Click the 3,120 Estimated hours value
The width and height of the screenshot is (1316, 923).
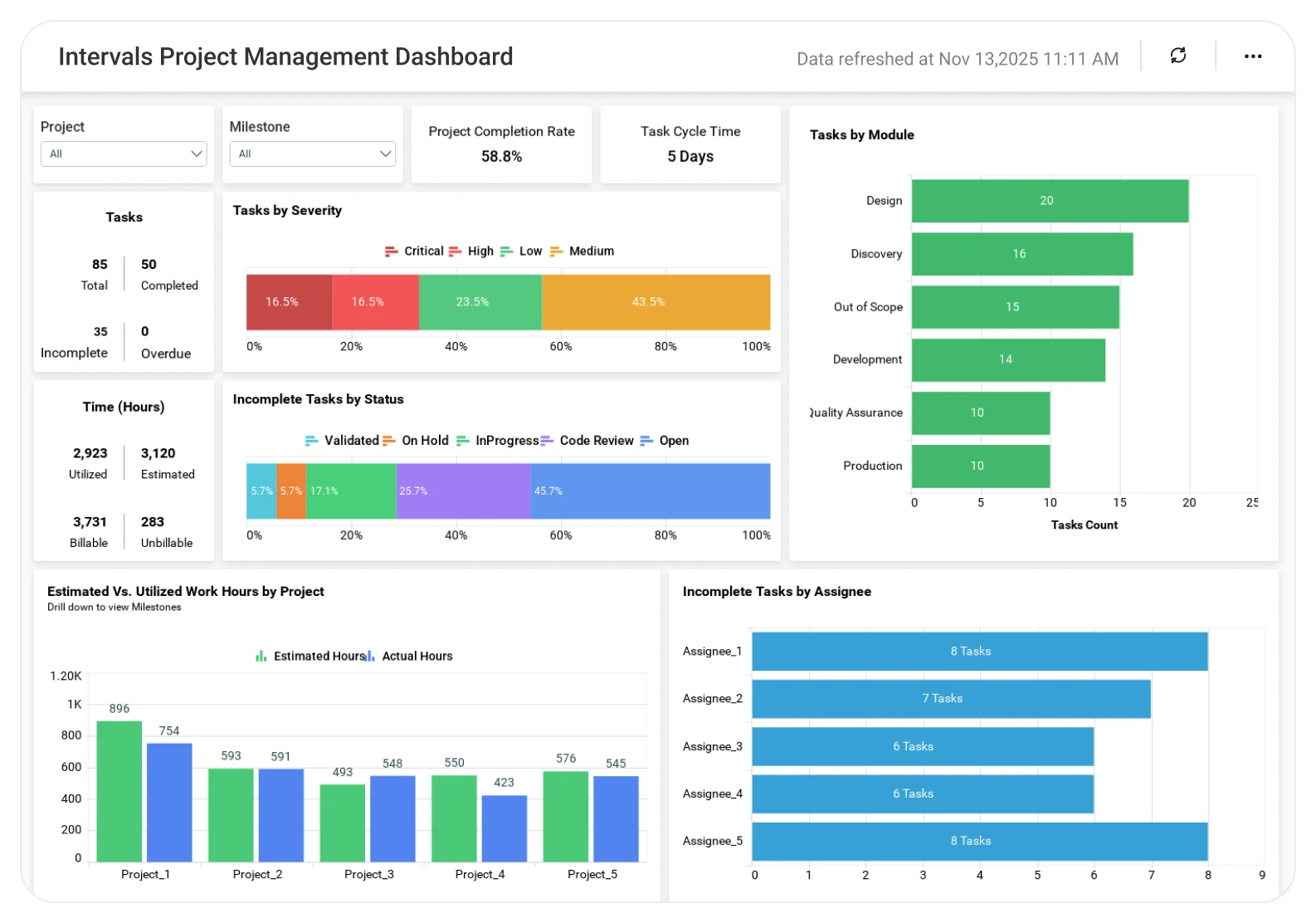click(x=158, y=453)
